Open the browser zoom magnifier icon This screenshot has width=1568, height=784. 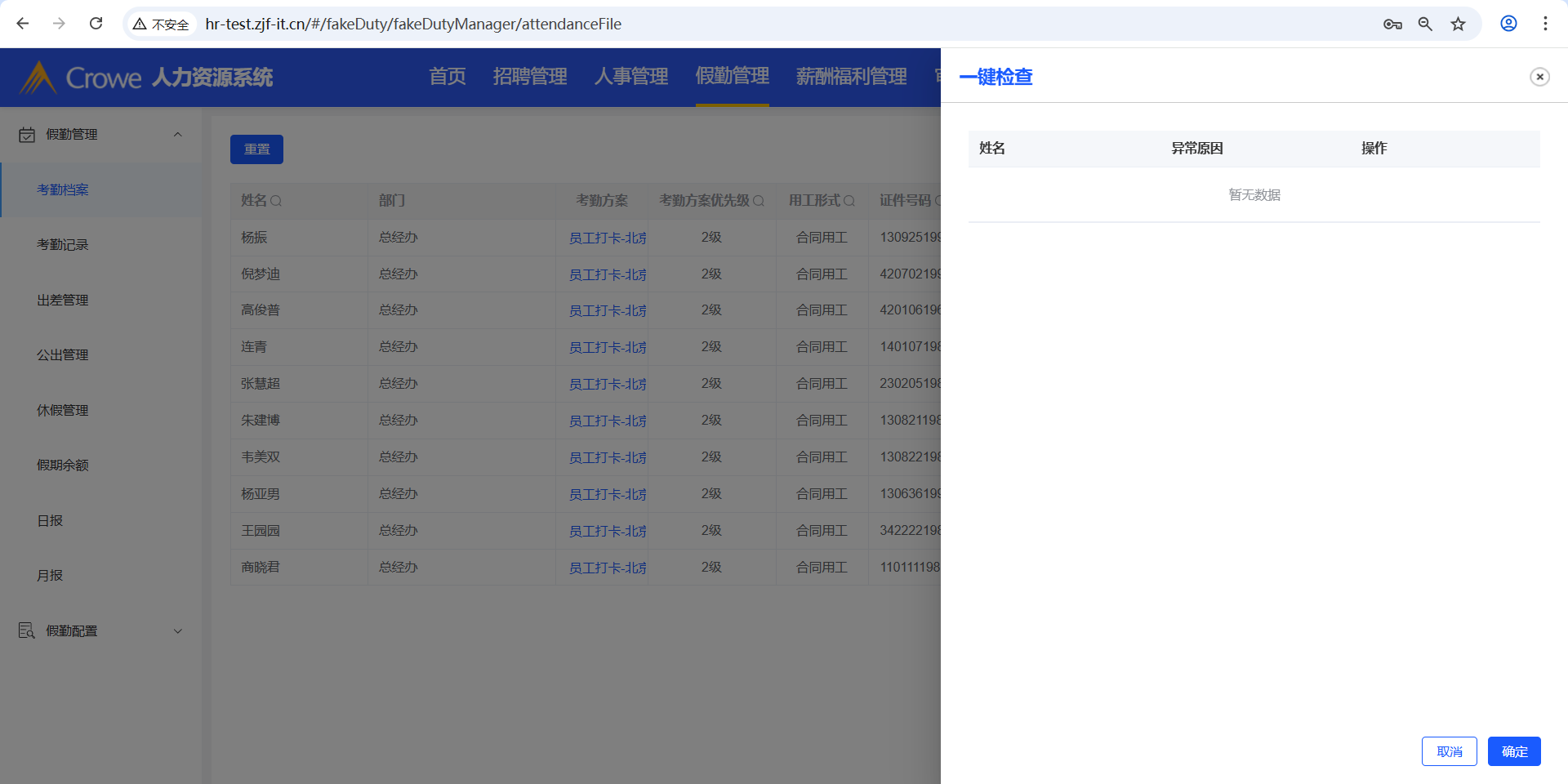point(1425,24)
